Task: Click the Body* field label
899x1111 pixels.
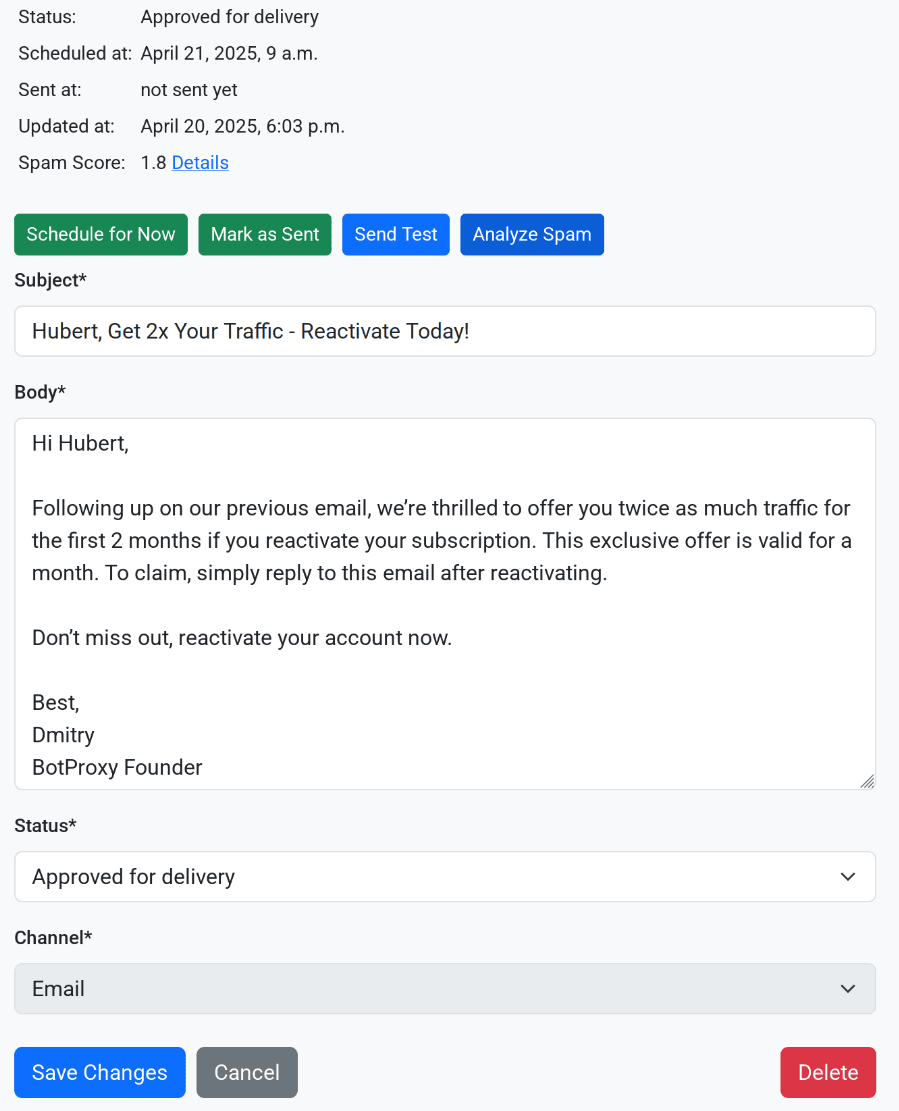Action: tap(40, 393)
